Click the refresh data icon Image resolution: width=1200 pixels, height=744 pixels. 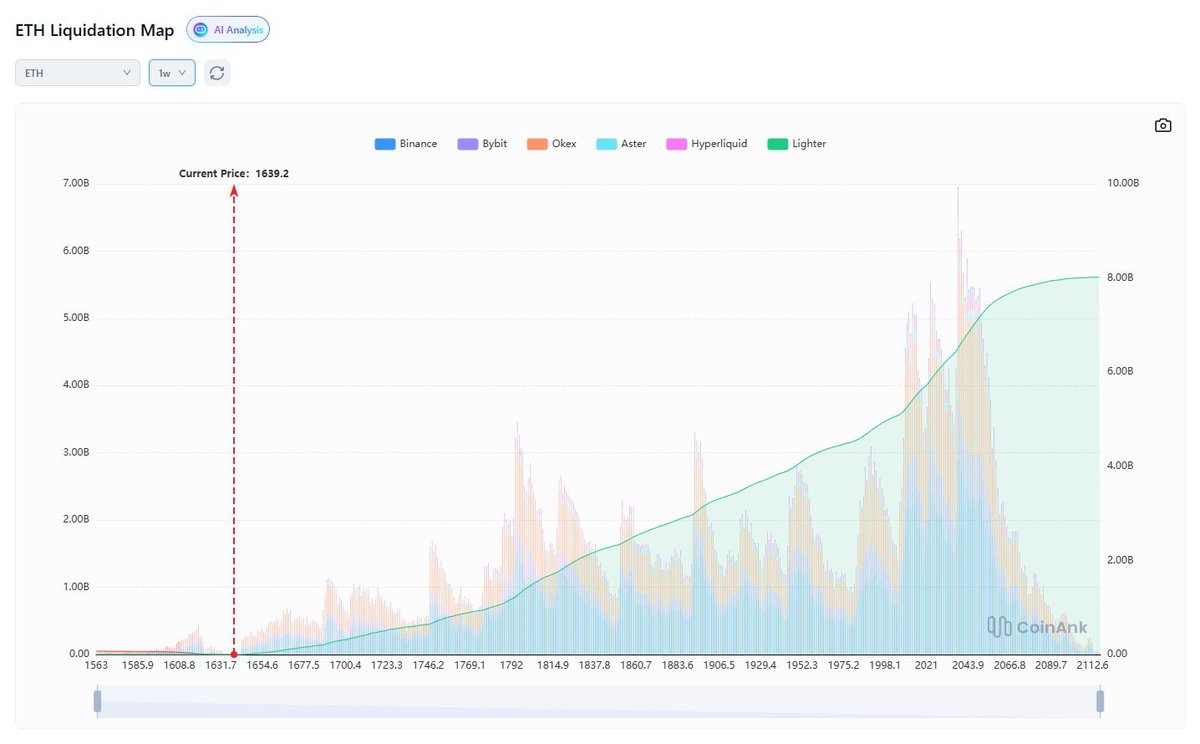click(x=217, y=73)
